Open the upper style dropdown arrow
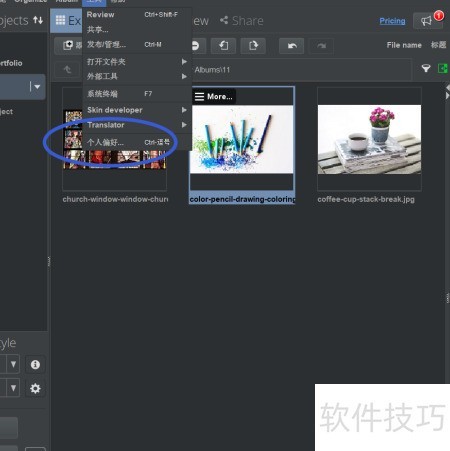 point(13,364)
